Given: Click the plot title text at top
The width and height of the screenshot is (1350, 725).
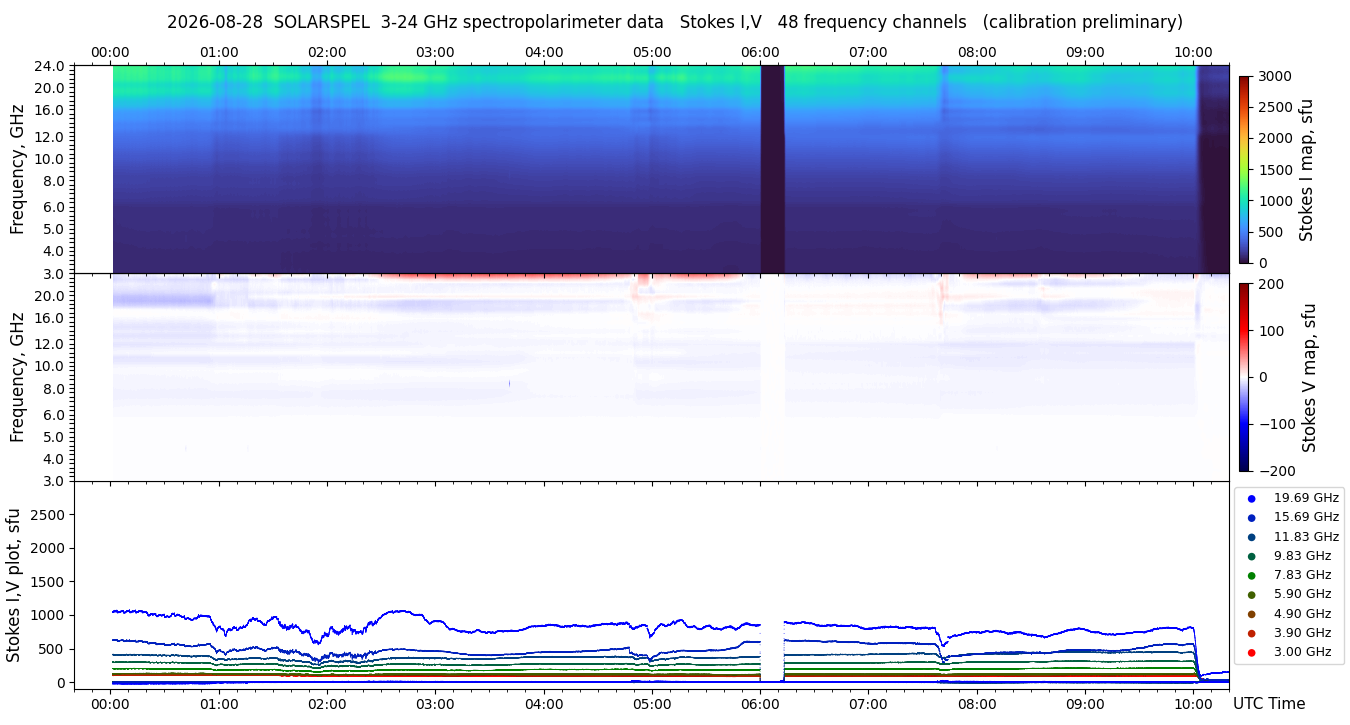Looking at the screenshot, I should (x=675, y=22).
